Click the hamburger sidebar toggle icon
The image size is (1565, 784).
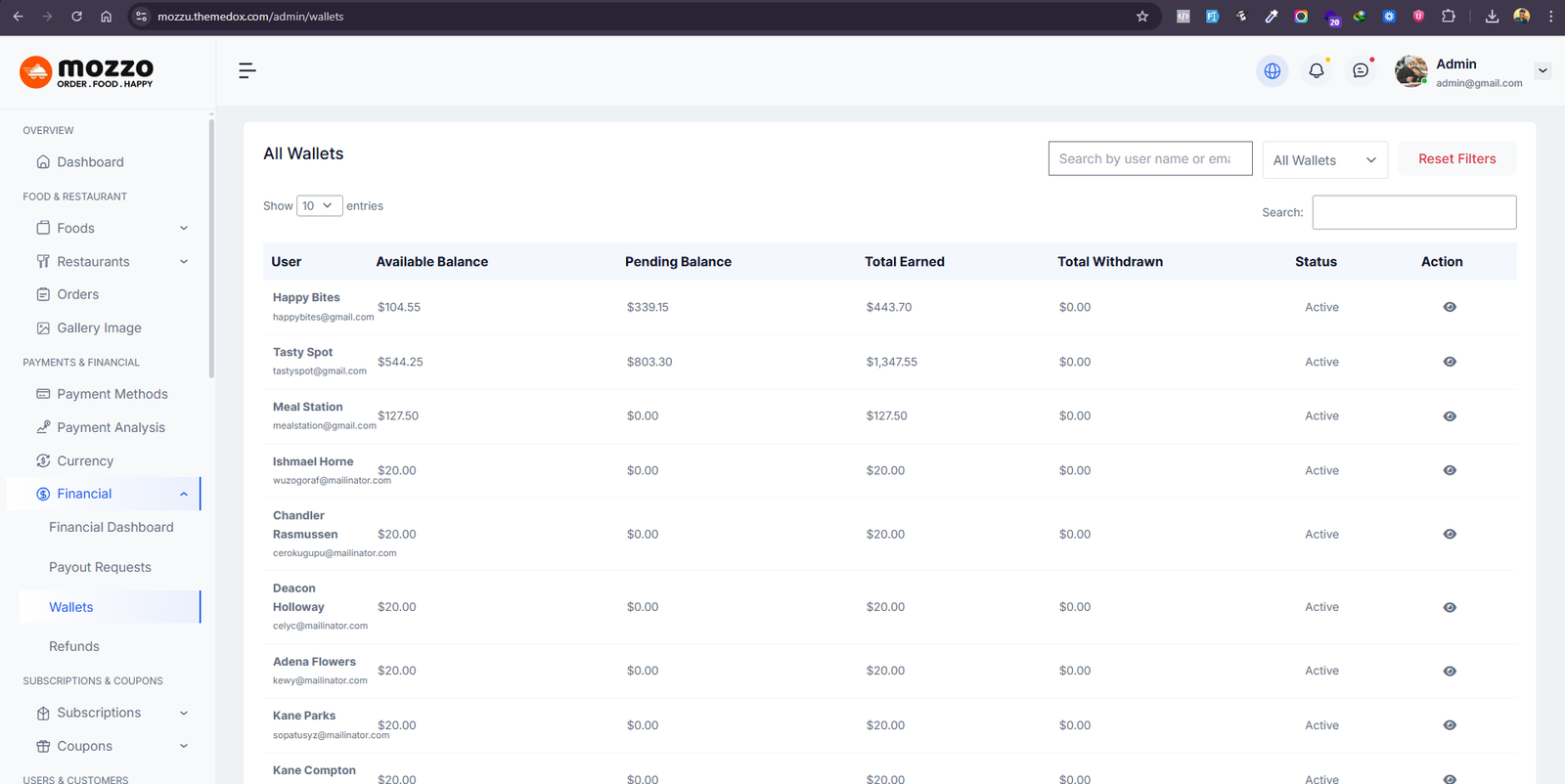(x=247, y=70)
